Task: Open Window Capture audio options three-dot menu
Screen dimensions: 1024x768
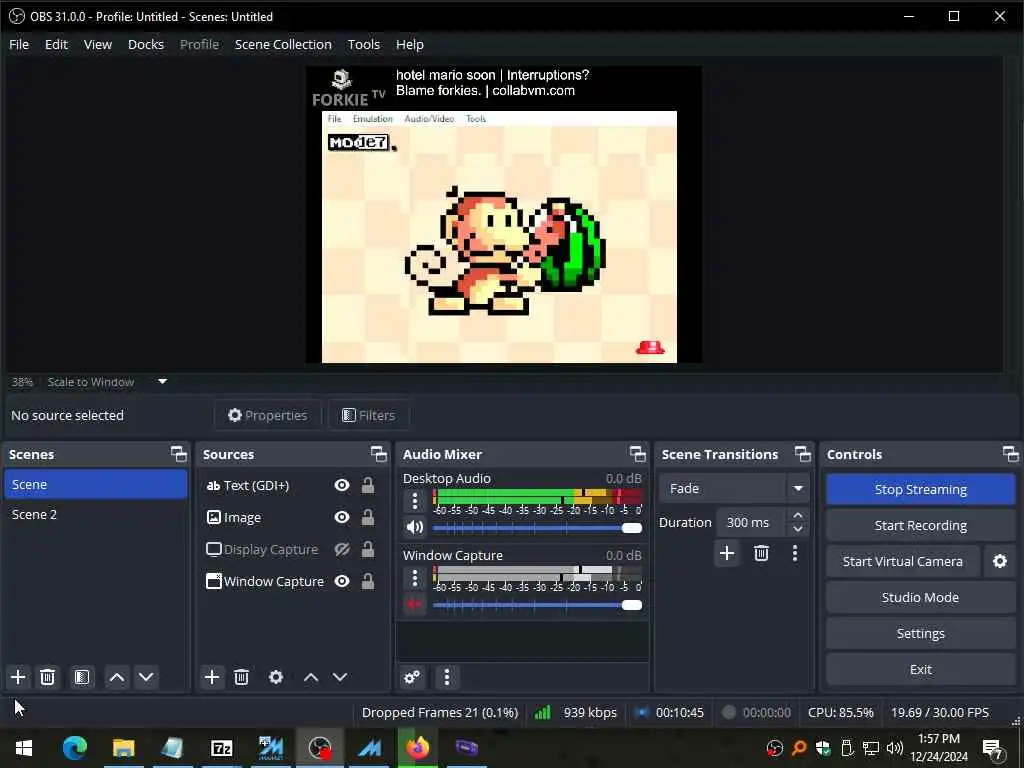Action: 415,578
